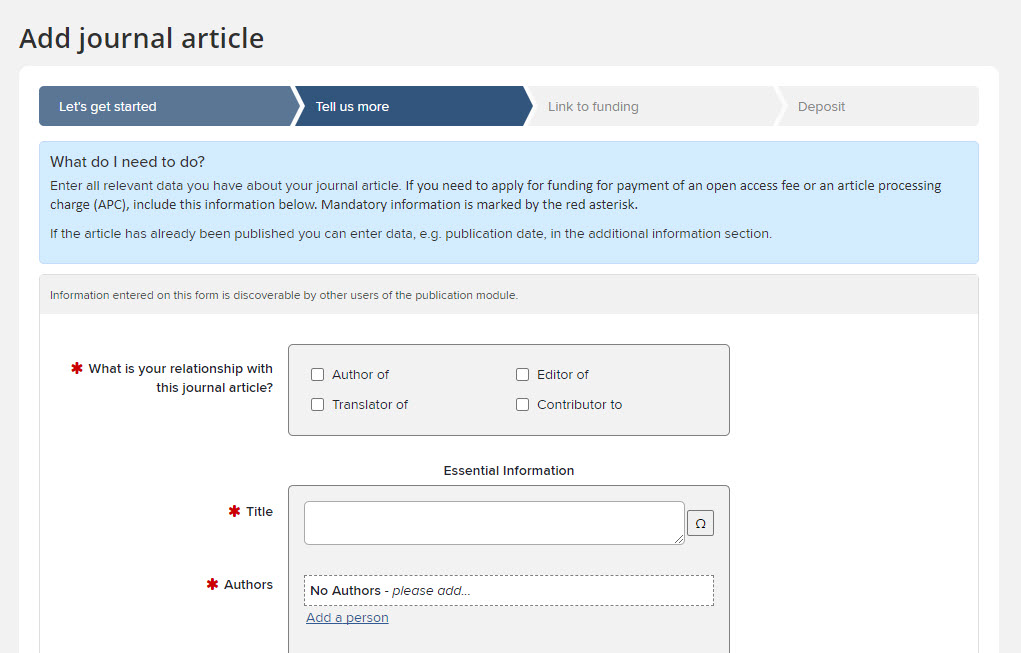Click the red asterisk beside Title
The image size is (1021, 653).
click(x=234, y=511)
